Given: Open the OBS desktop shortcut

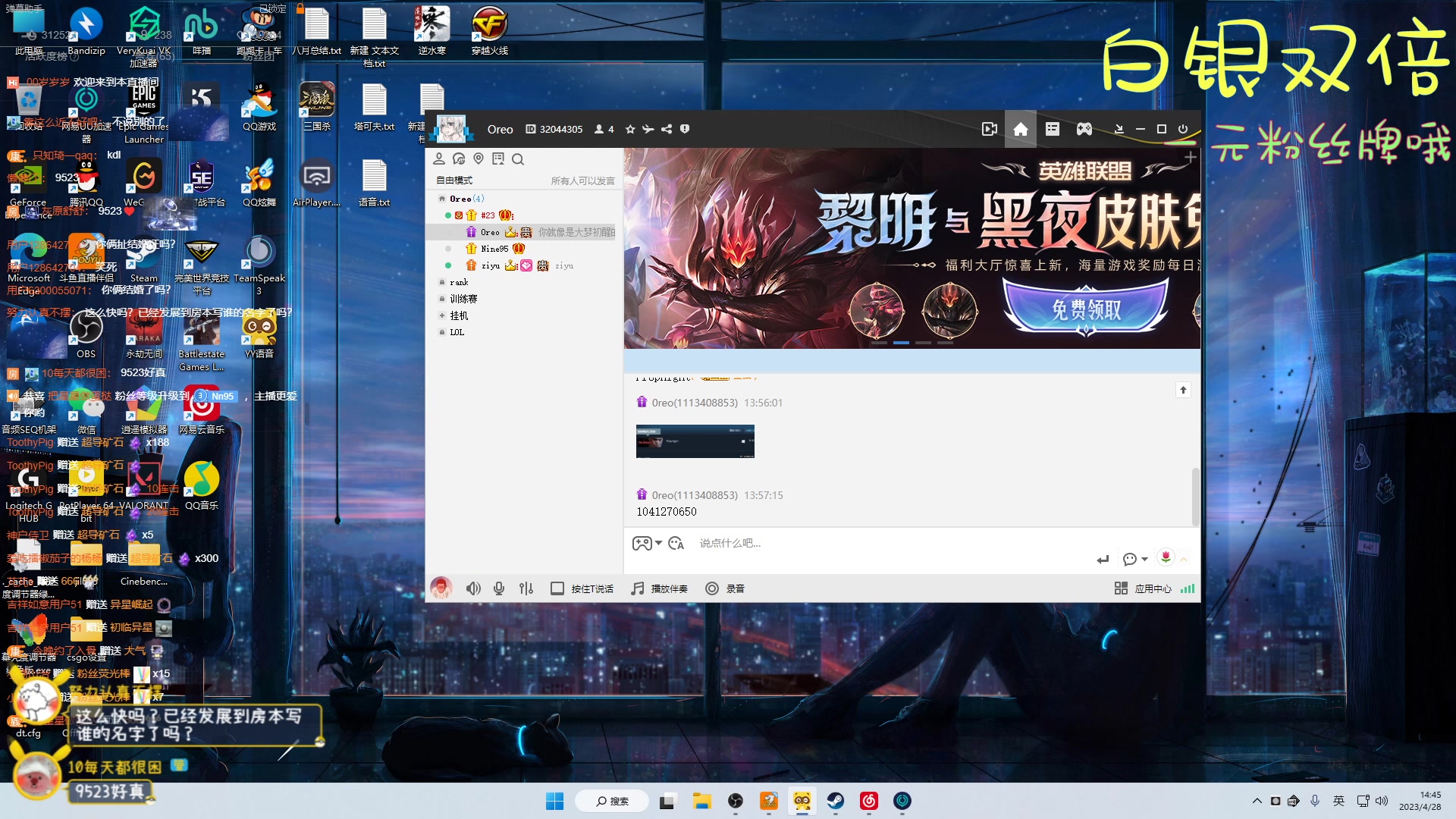Looking at the screenshot, I should click(x=86, y=334).
